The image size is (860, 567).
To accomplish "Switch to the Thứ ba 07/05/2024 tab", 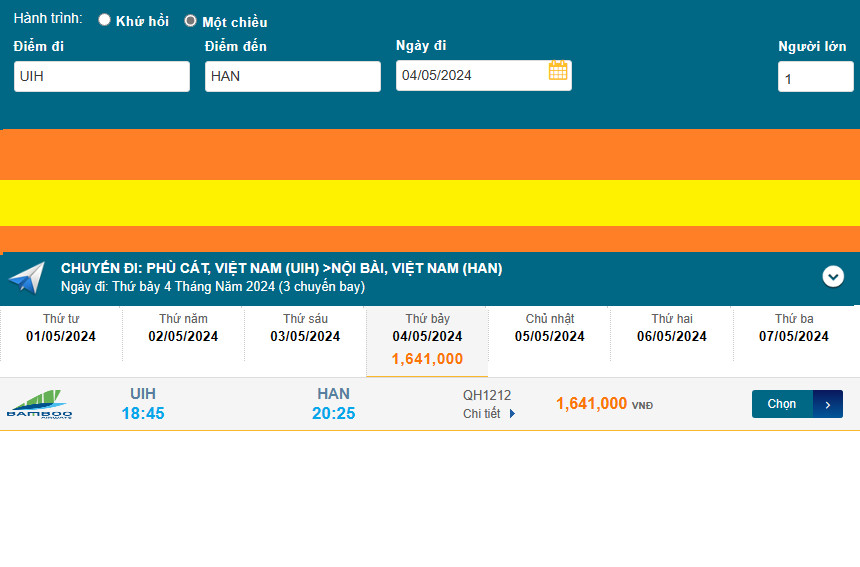I will pos(794,328).
